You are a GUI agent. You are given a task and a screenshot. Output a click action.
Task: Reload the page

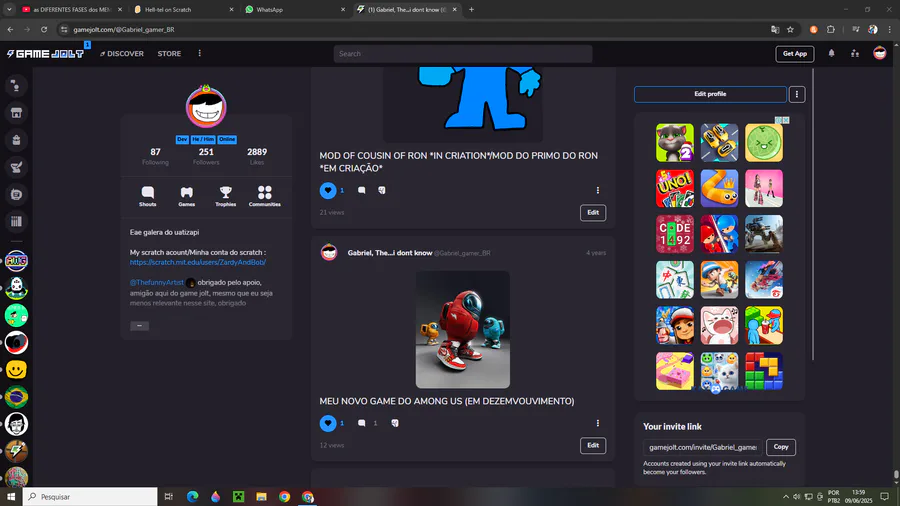pyautogui.click(x=44, y=29)
